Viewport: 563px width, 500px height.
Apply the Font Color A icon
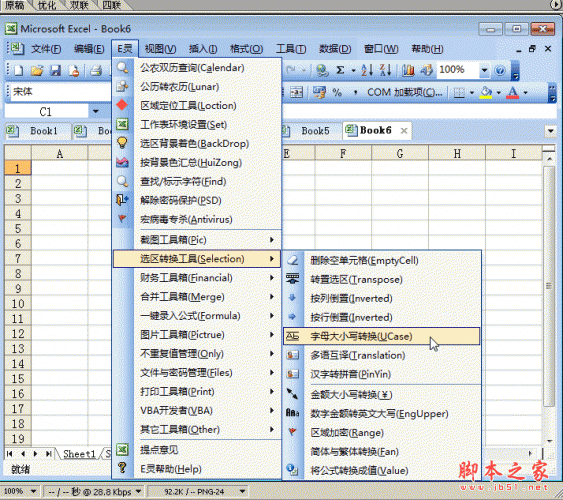512,93
